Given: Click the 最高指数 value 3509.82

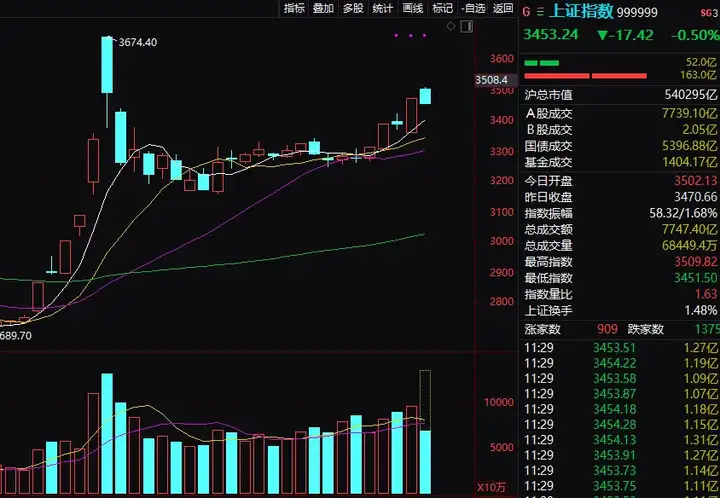Looking at the screenshot, I should [x=696, y=262].
